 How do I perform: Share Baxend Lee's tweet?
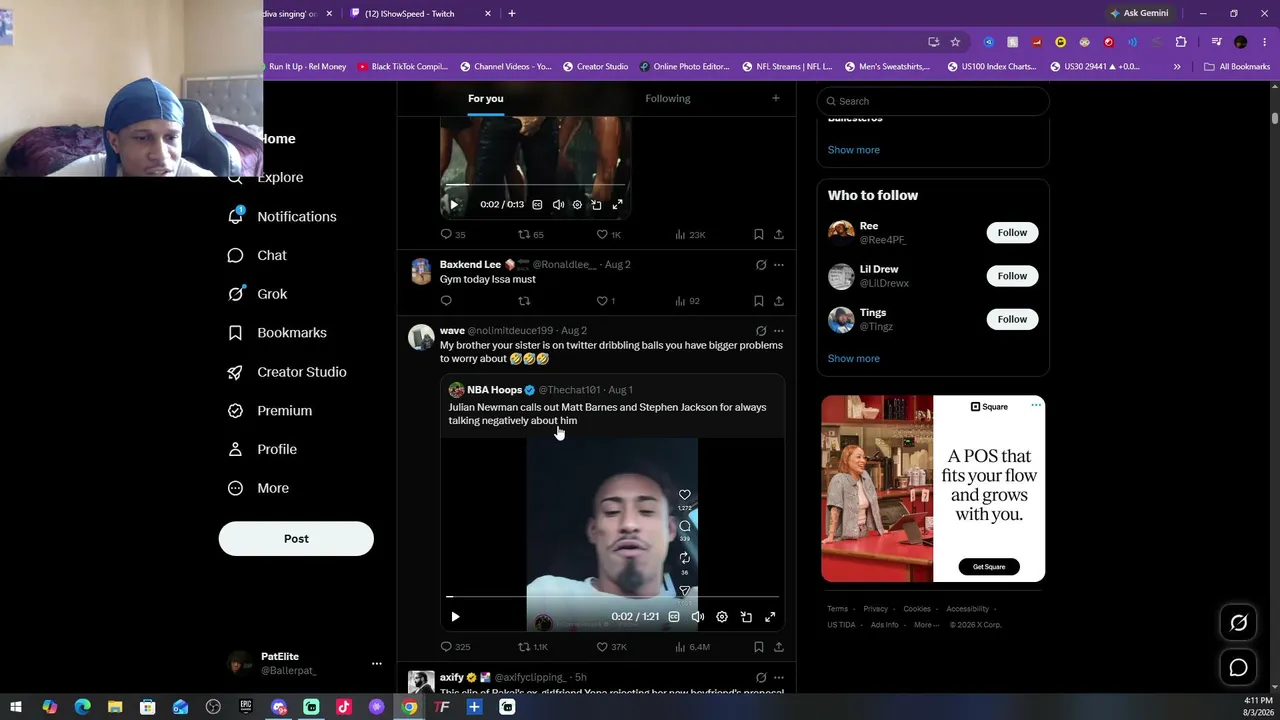(x=779, y=301)
